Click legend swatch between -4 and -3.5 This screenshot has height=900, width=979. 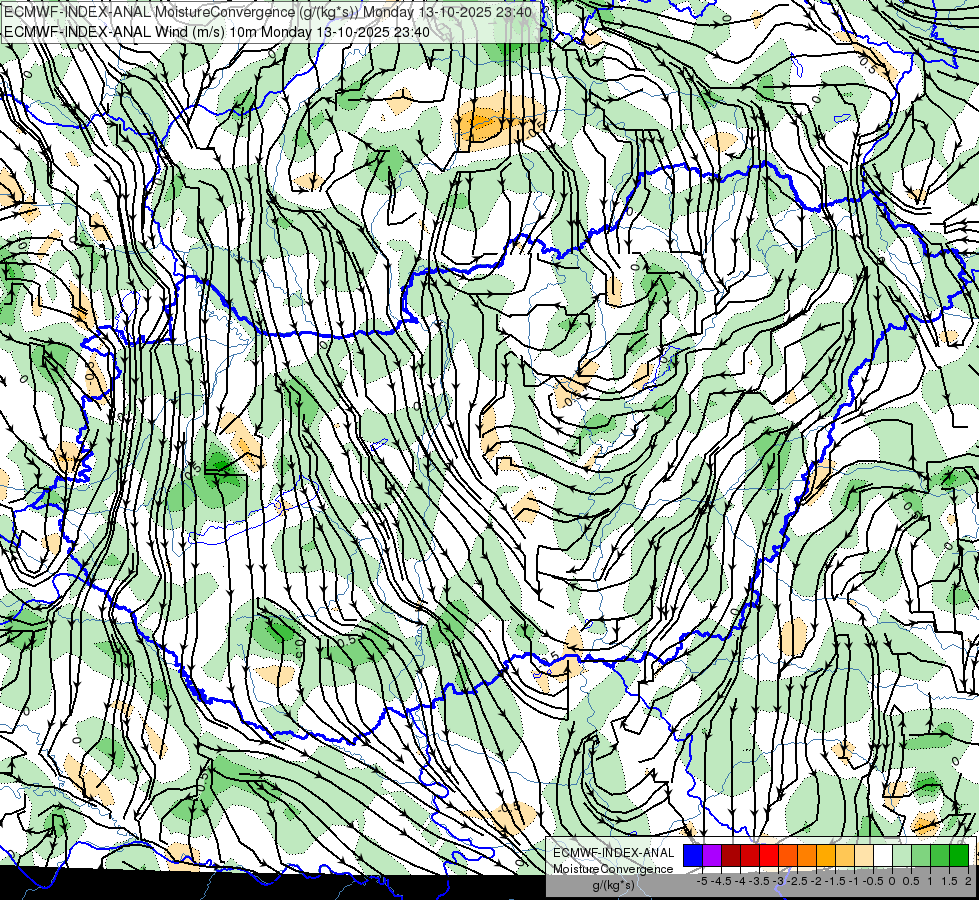click(750, 856)
